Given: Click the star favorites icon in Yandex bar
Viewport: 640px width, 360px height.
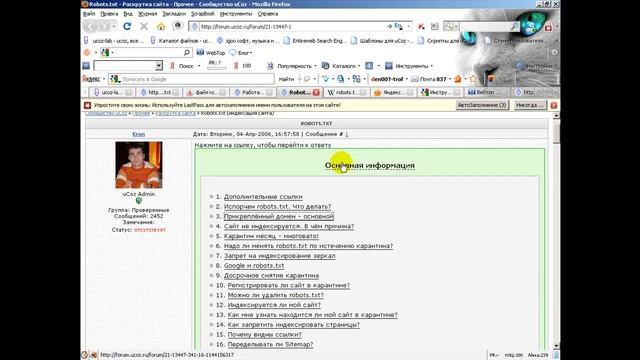Looking at the screenshot, I should coord(473,79).
